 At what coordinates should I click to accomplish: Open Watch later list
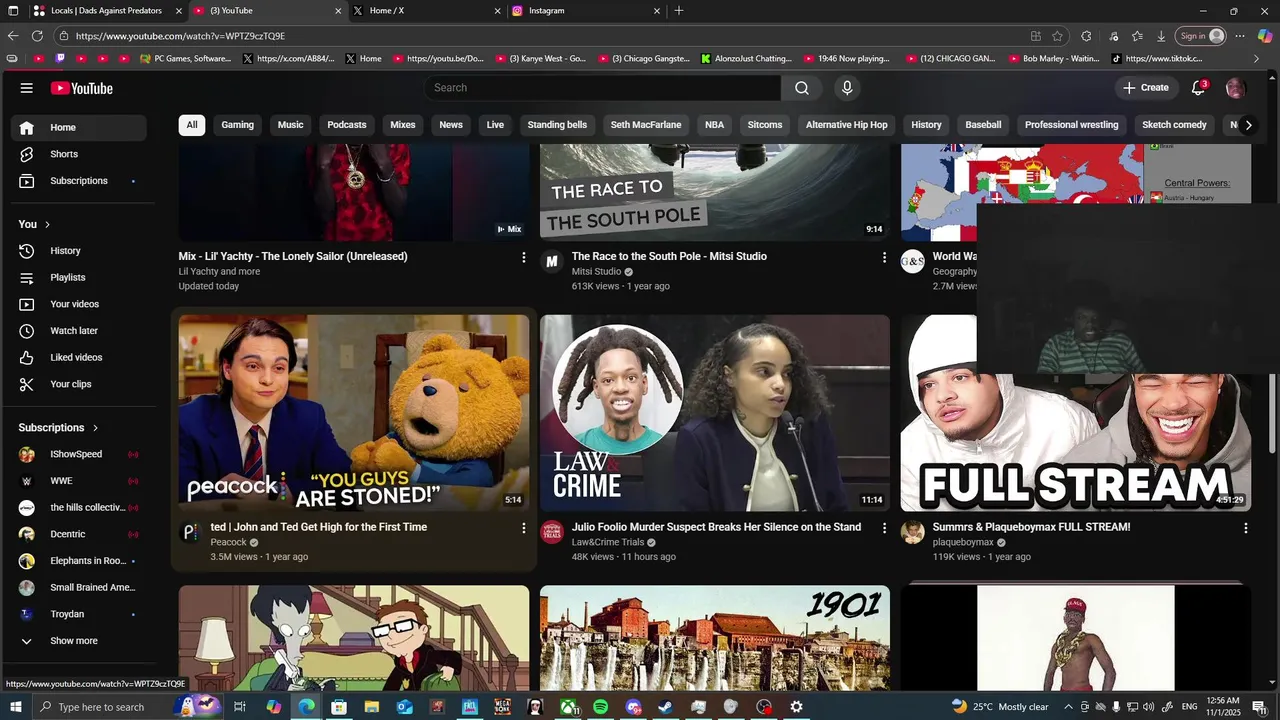(79, 331)
